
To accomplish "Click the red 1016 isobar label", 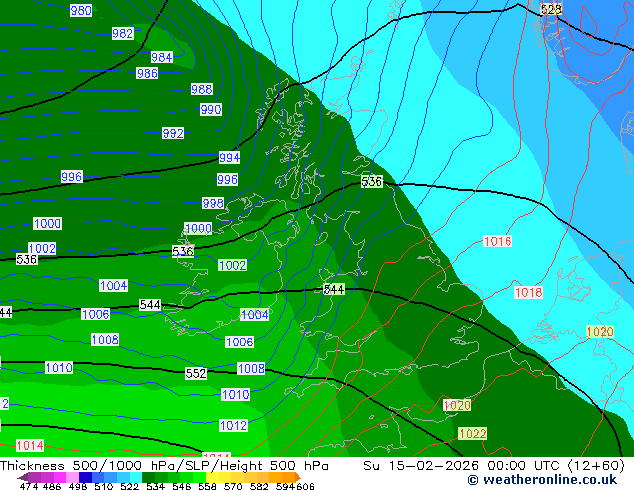I will (497, 241).
